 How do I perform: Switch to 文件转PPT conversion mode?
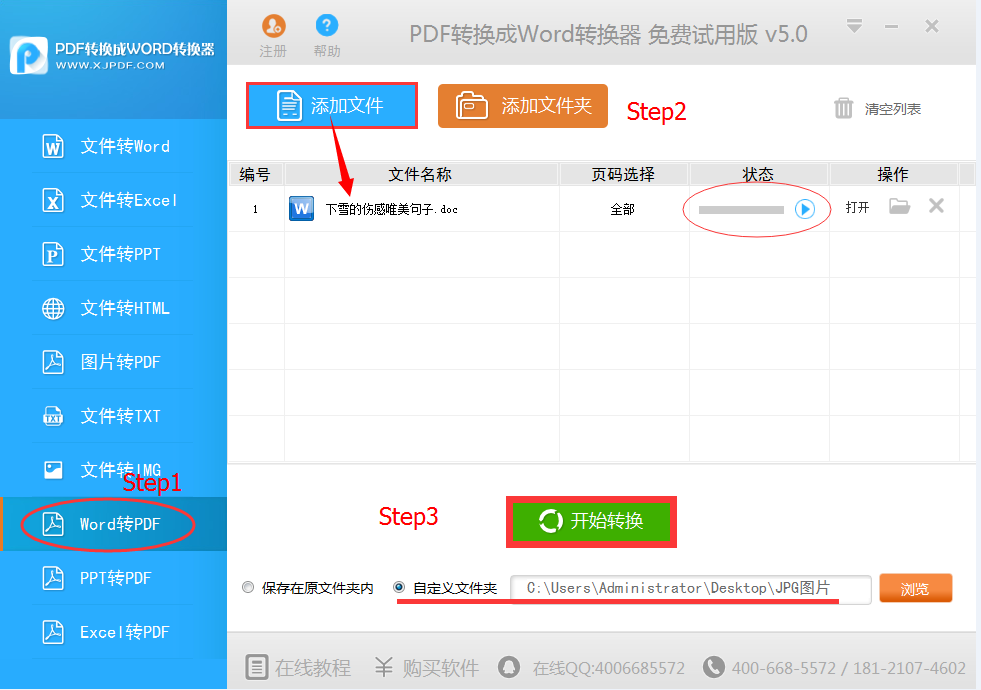(113, 255)
